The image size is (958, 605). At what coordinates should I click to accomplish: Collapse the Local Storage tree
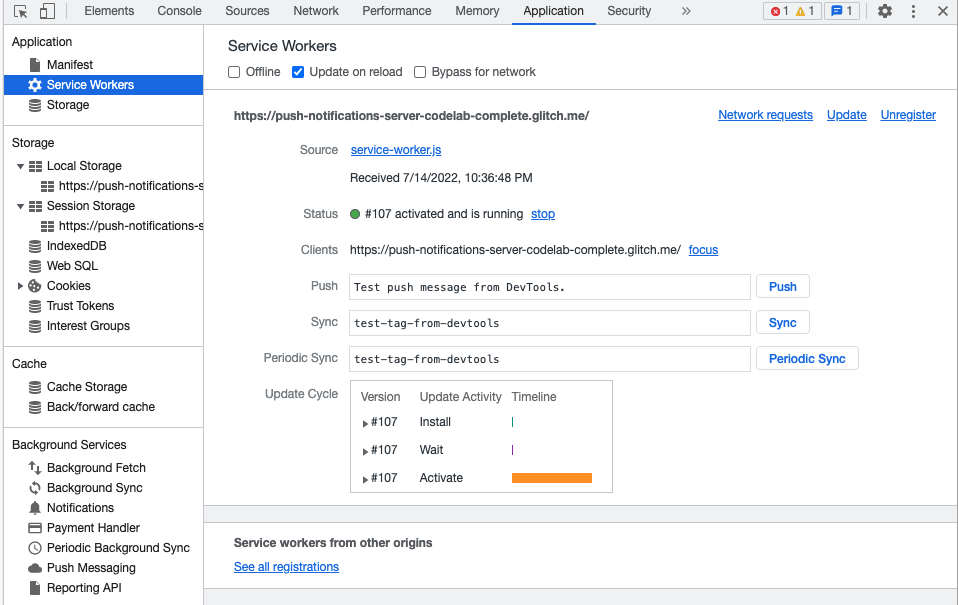pos(21,166)
